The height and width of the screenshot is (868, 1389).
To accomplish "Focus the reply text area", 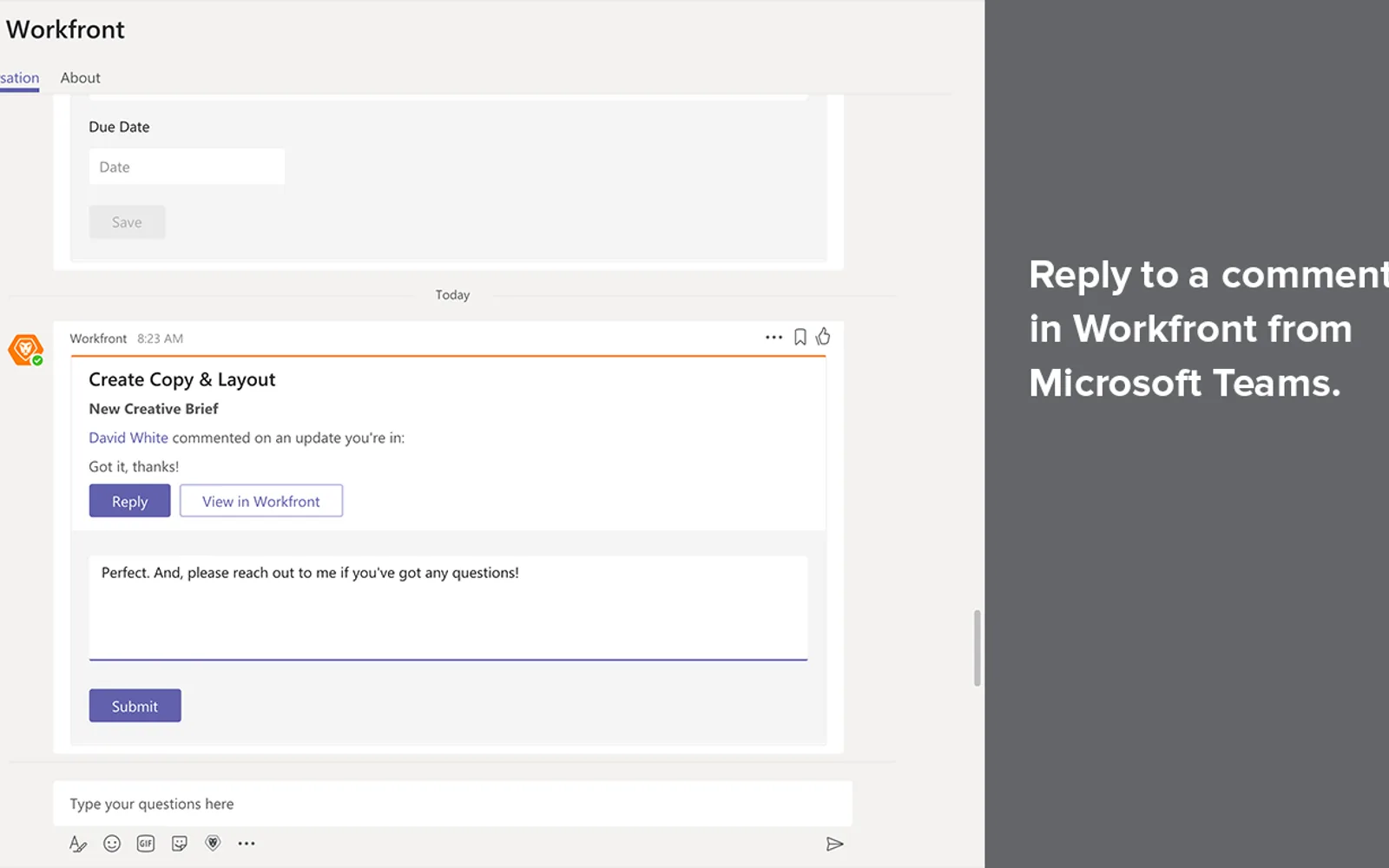I will 448,608.
